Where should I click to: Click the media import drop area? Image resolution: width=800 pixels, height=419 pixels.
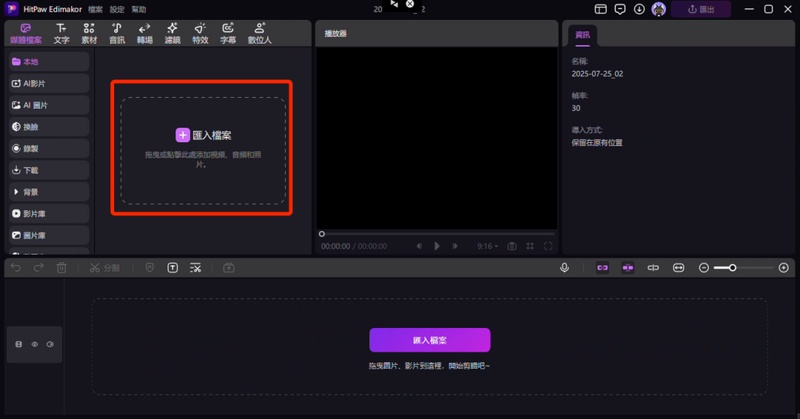click(203, 147)
